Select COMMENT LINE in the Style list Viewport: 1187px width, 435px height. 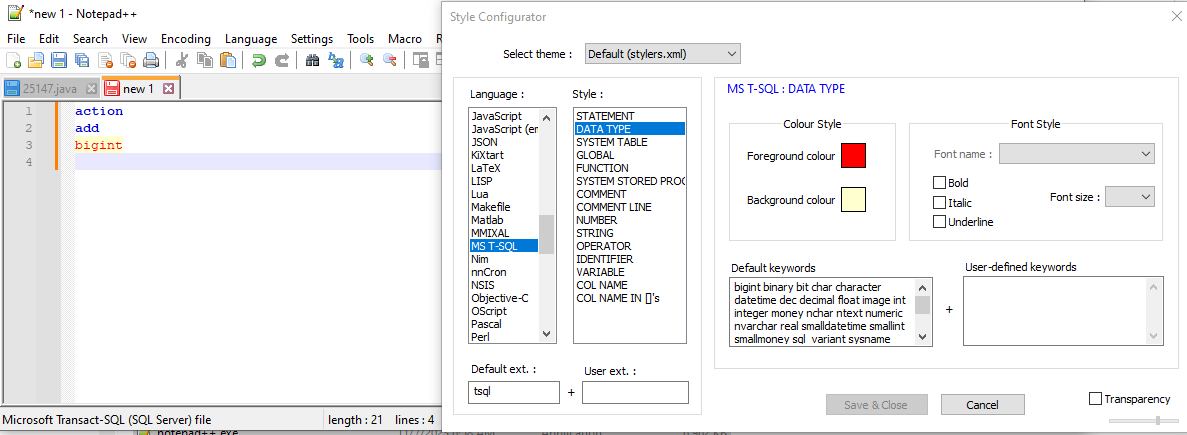[629, 207]
